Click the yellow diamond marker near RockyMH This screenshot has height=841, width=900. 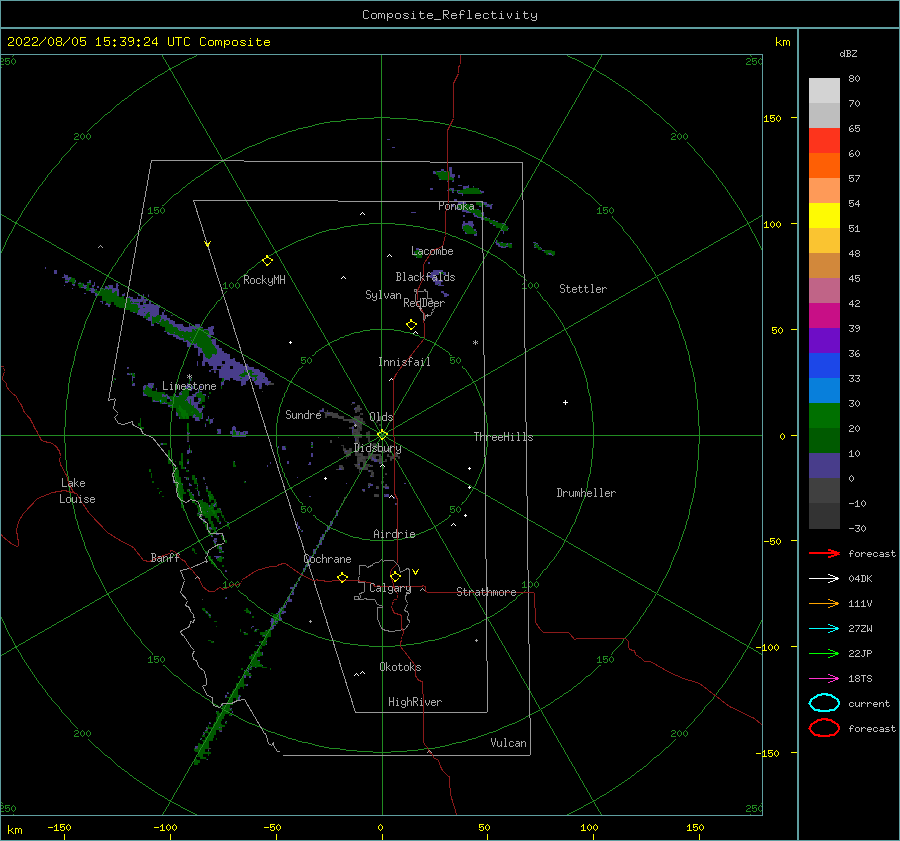[x=267, y=261]
